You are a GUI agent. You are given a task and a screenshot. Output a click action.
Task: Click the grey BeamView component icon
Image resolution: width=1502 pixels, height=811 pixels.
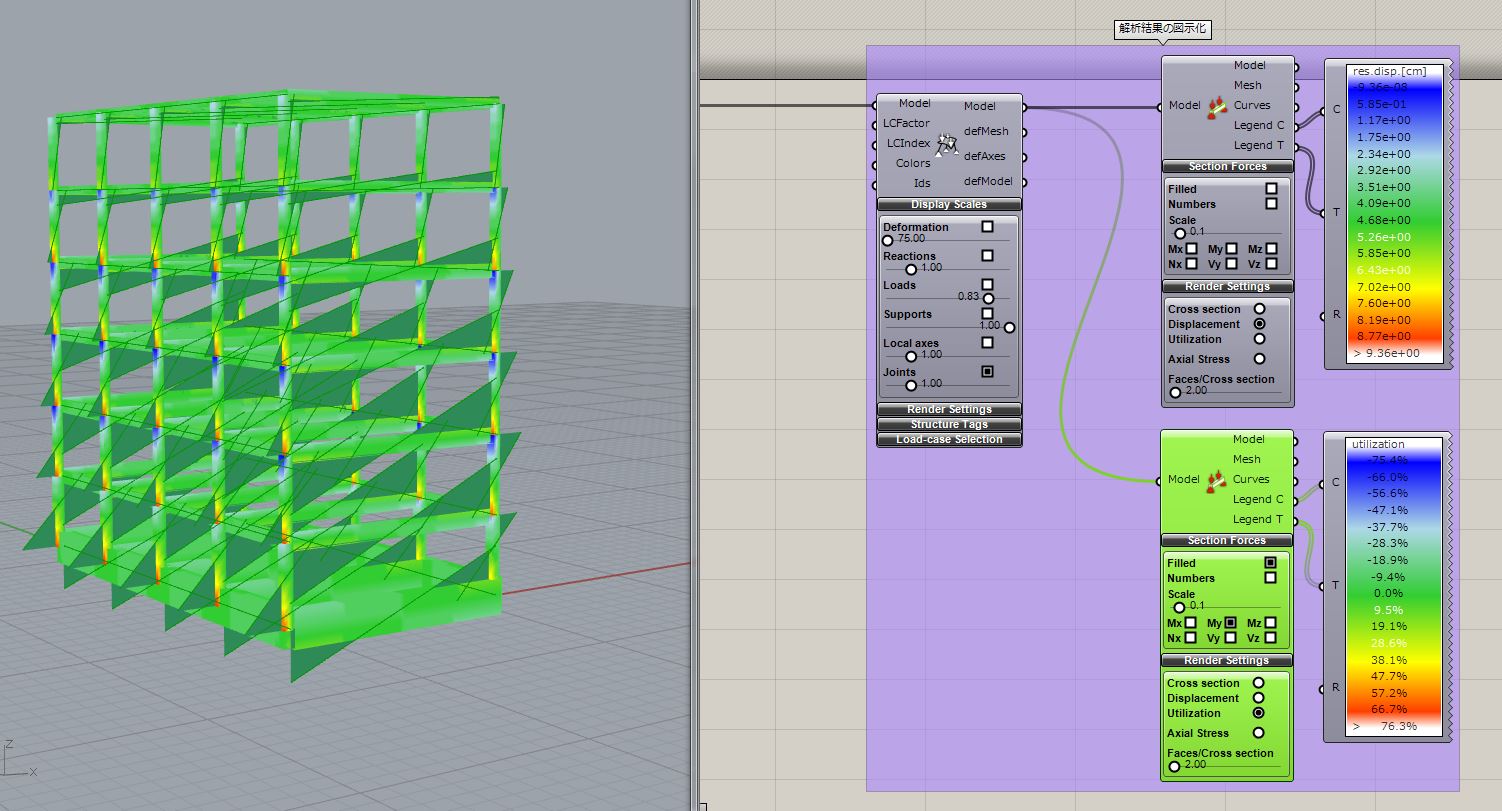pyautogui.click(x=1217, y=106)
